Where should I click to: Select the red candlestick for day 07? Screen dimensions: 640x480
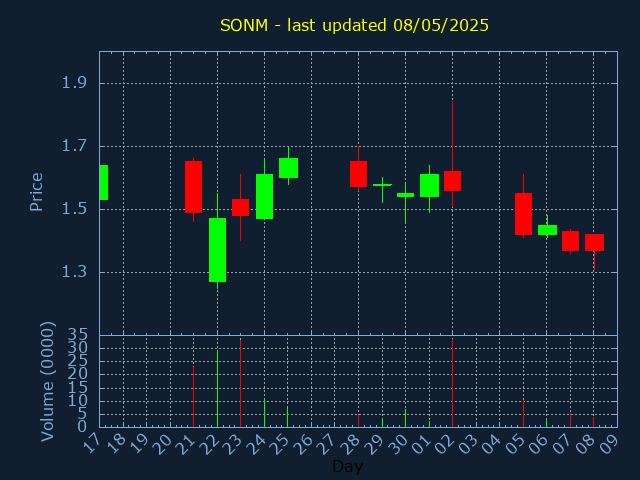click(x=570, y=241)
